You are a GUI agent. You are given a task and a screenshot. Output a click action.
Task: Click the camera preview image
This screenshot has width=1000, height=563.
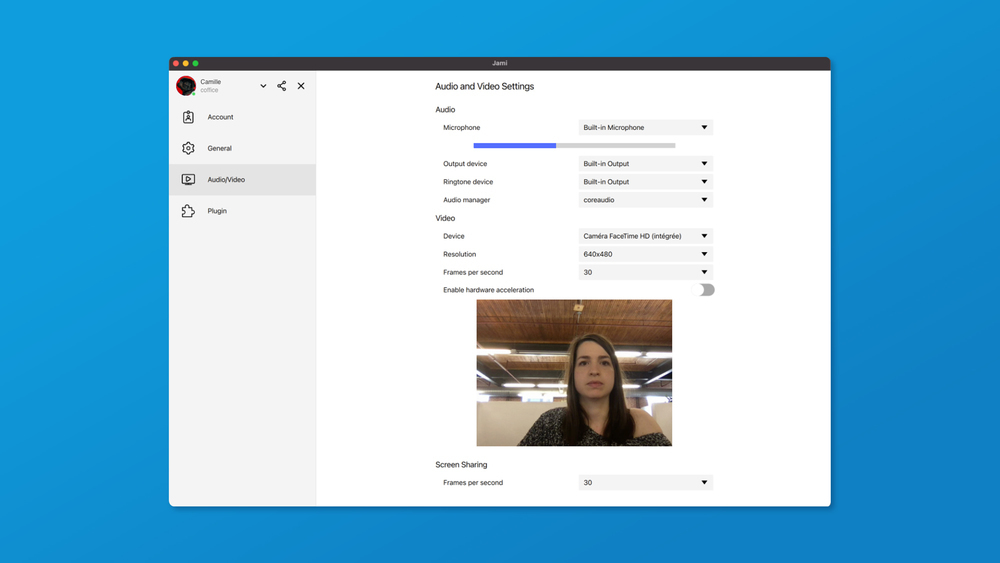pos(574,373)
